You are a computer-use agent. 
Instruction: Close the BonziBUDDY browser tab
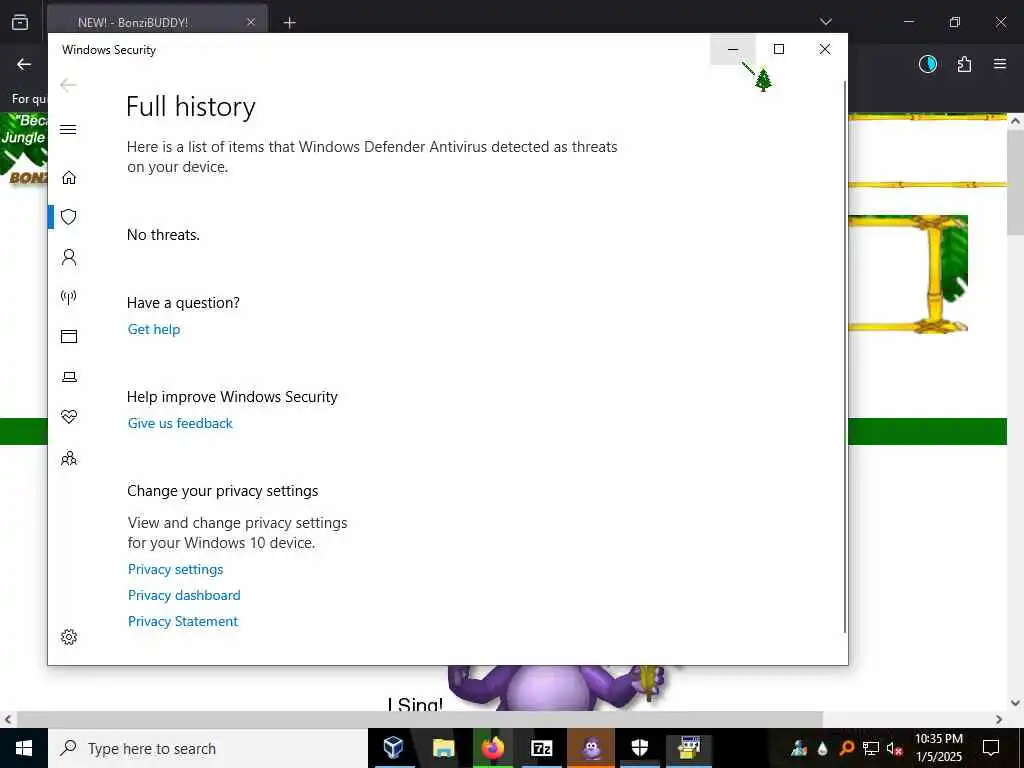[x=251, y=22]
